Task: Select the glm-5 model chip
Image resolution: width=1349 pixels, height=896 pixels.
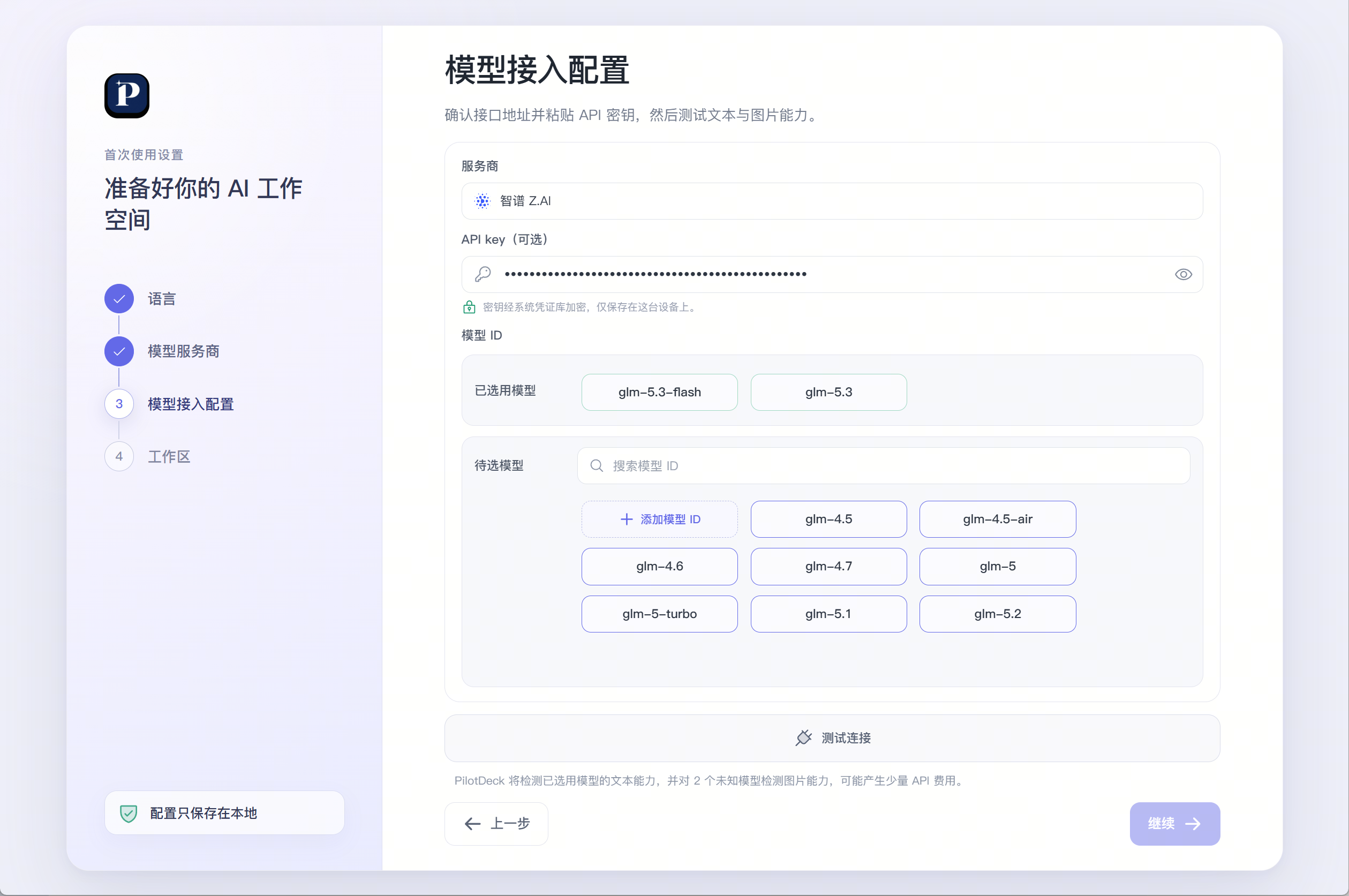Action: [998, 567]
